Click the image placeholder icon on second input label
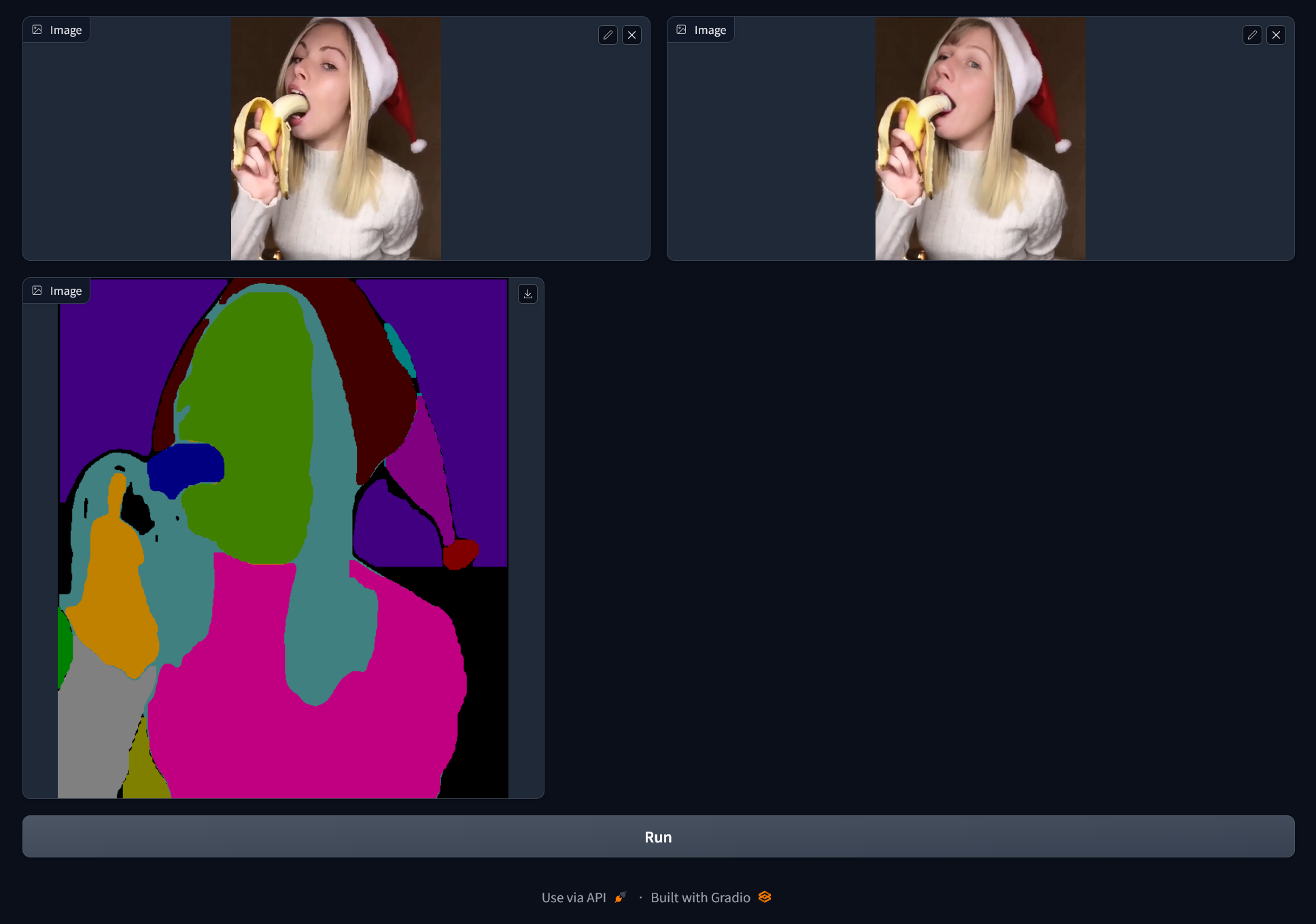 click(682, 29)
